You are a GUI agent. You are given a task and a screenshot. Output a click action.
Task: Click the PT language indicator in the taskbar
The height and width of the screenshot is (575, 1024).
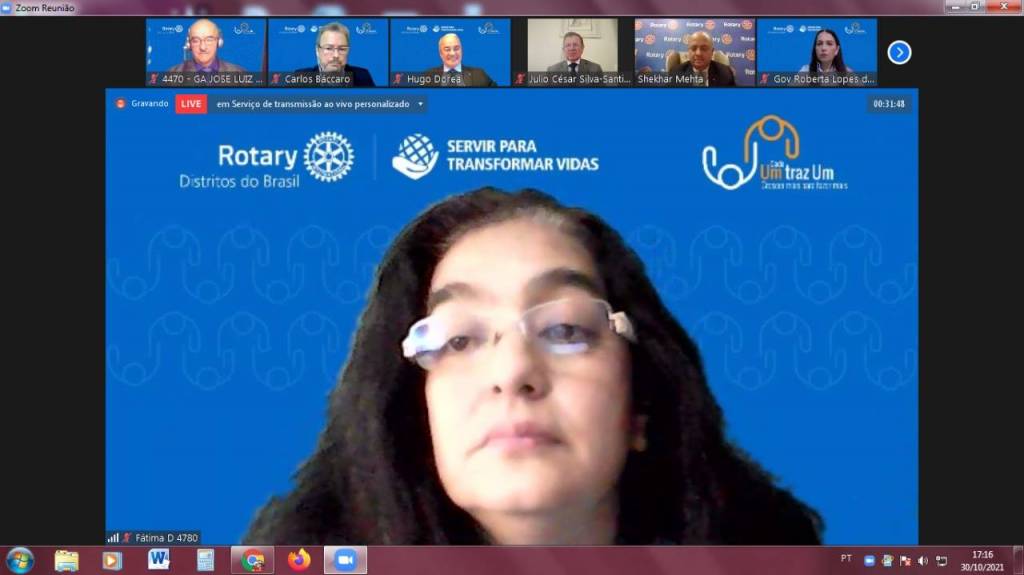tap(847, 559)
